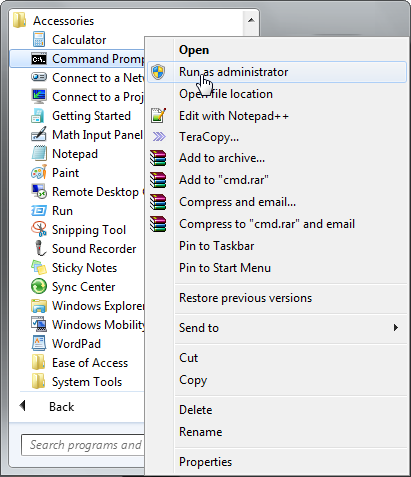The width and height of the screenshot is (411, 477).
Task: Click the WordPad icon
Action: click(x=39, y=343)
